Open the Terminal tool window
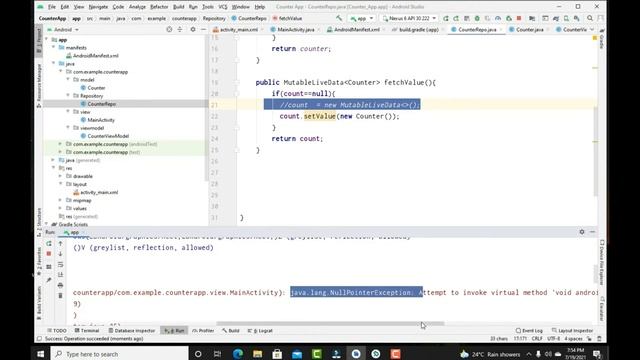The image size is (640, 360). [x=87, y=331]
